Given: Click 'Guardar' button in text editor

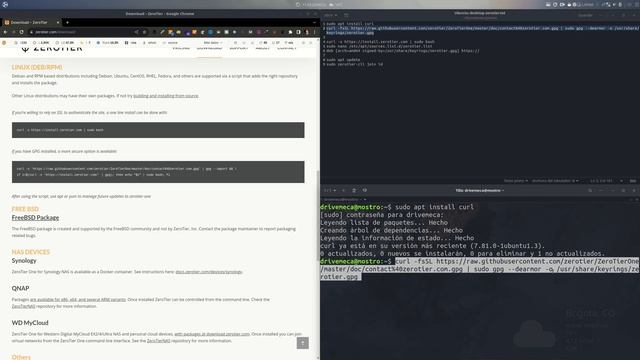Looking at the screenshot, I should pyautogui.click(x=585, y=16).
